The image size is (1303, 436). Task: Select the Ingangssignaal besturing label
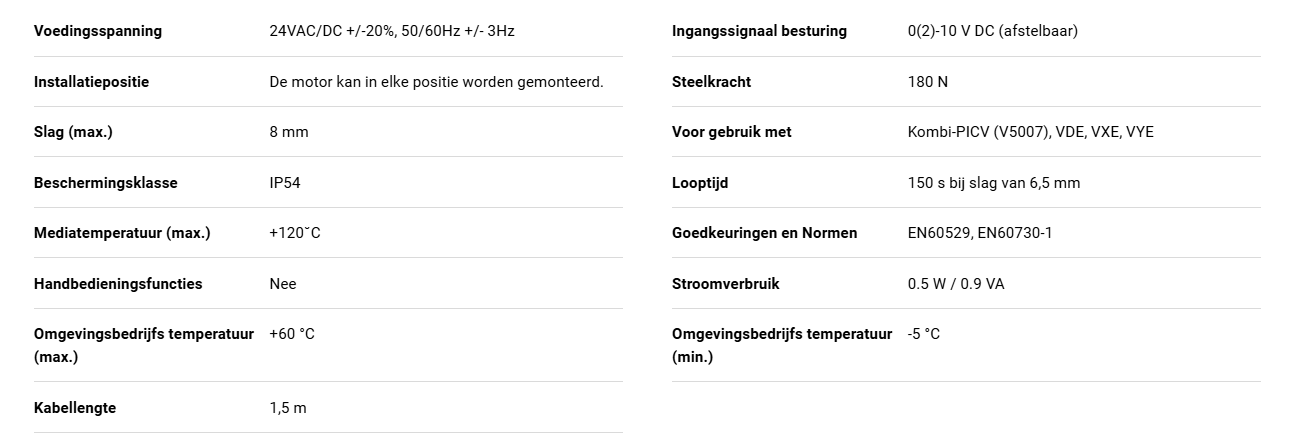[759, 31]
